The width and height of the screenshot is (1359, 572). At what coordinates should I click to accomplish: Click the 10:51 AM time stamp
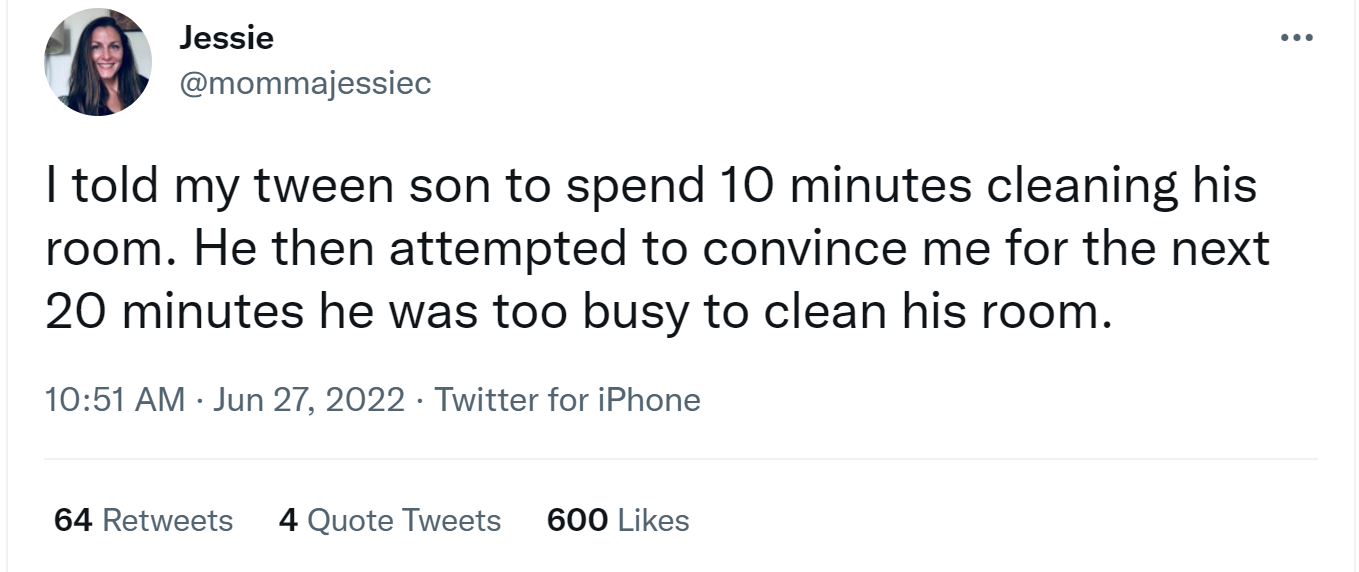coord(115,400)
